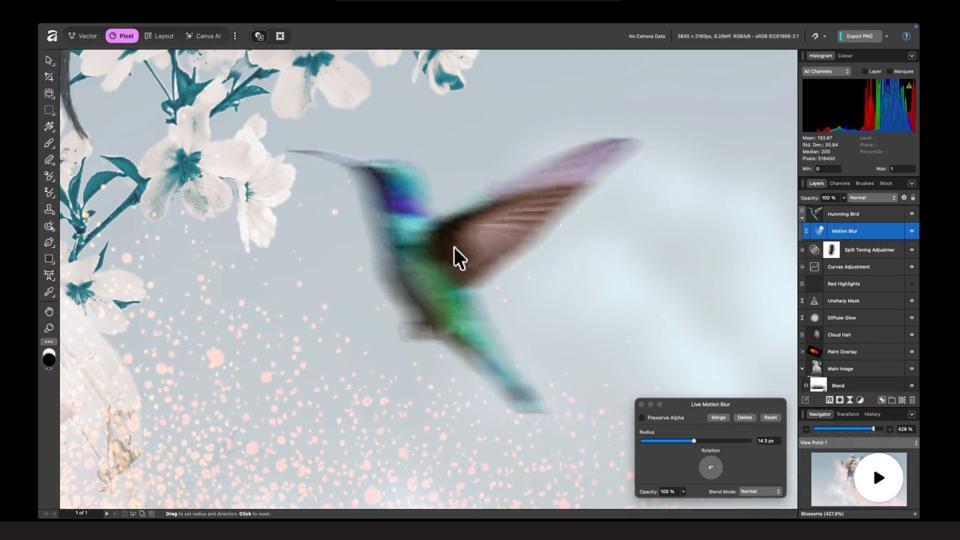The width and height of the screenshot is (960, 540).
Task: Hide the Curves Adjustment layer
Action: click(912, 267)
